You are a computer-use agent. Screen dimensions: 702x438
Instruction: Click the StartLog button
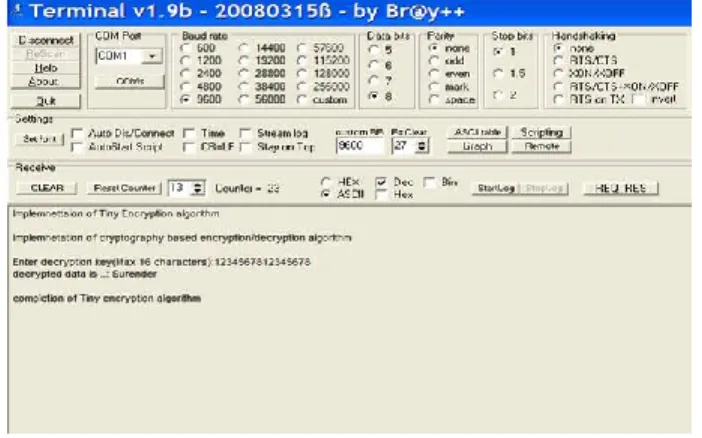(x=496, y=189)
